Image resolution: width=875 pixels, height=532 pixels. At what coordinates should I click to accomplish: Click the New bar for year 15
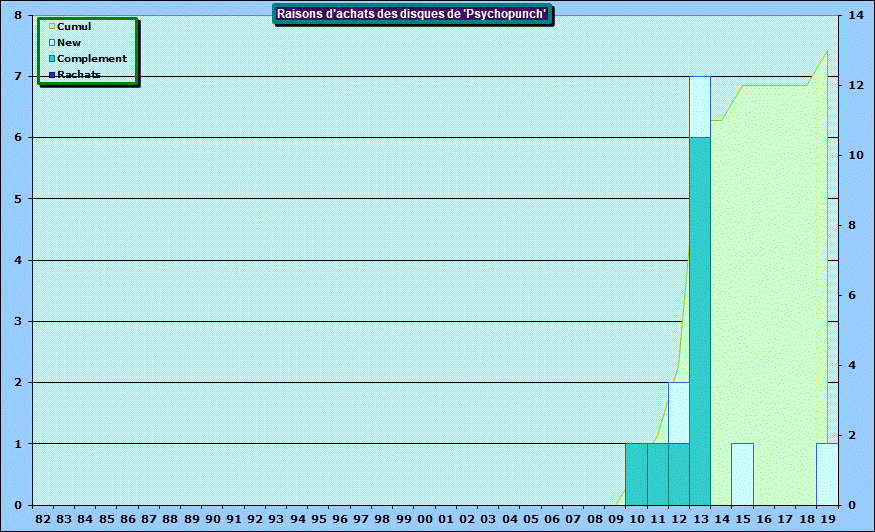coord(742,474)
